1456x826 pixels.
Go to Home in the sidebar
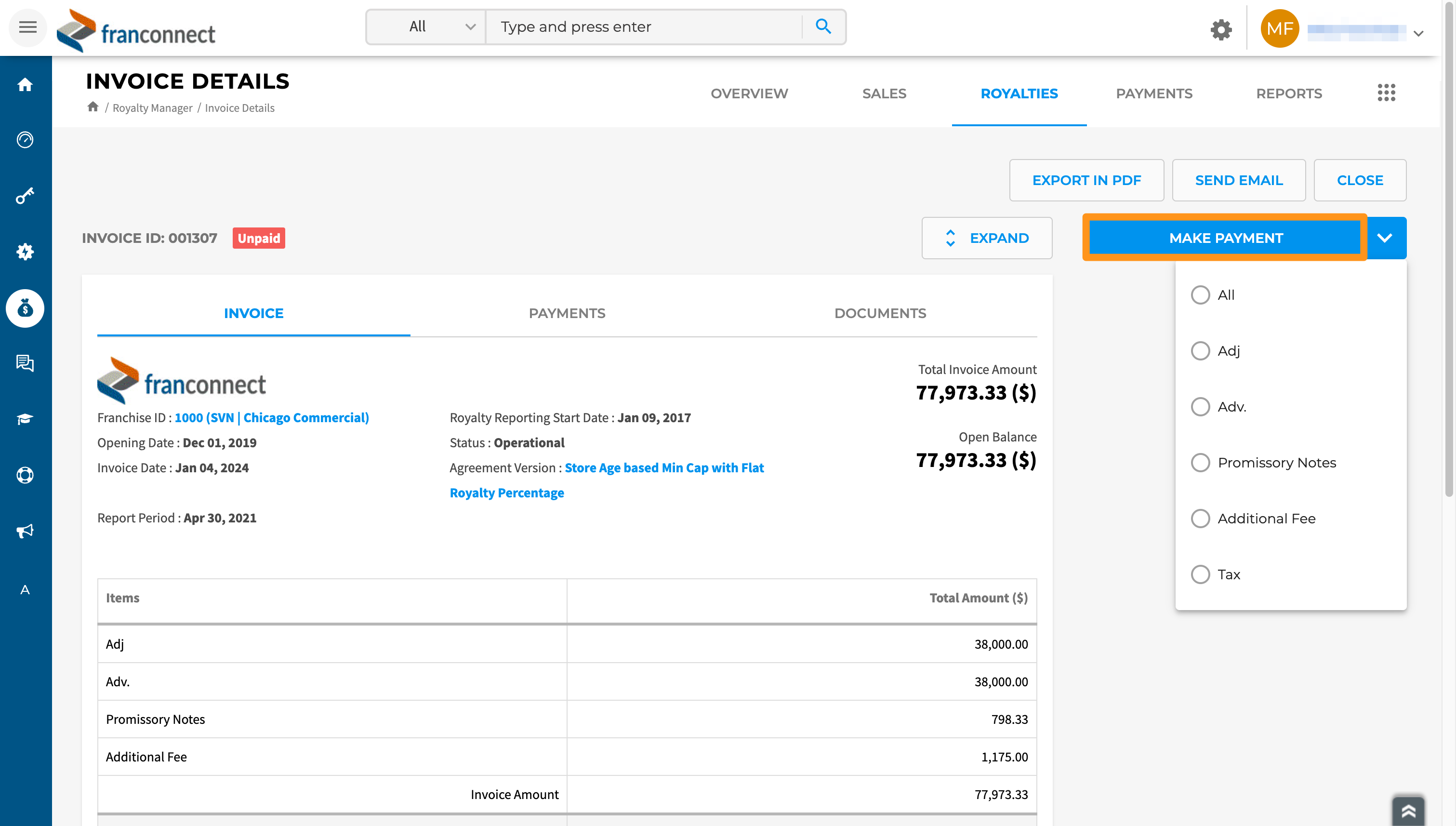pos(25,84)
